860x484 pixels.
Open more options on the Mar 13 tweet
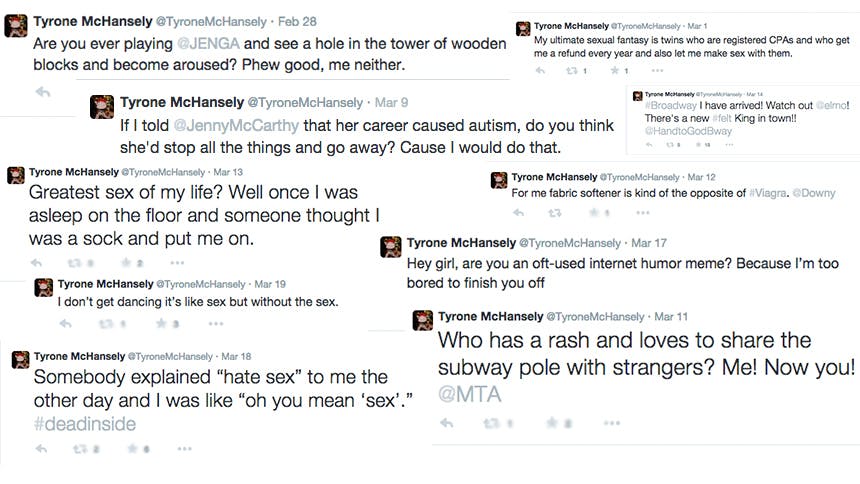176,263
